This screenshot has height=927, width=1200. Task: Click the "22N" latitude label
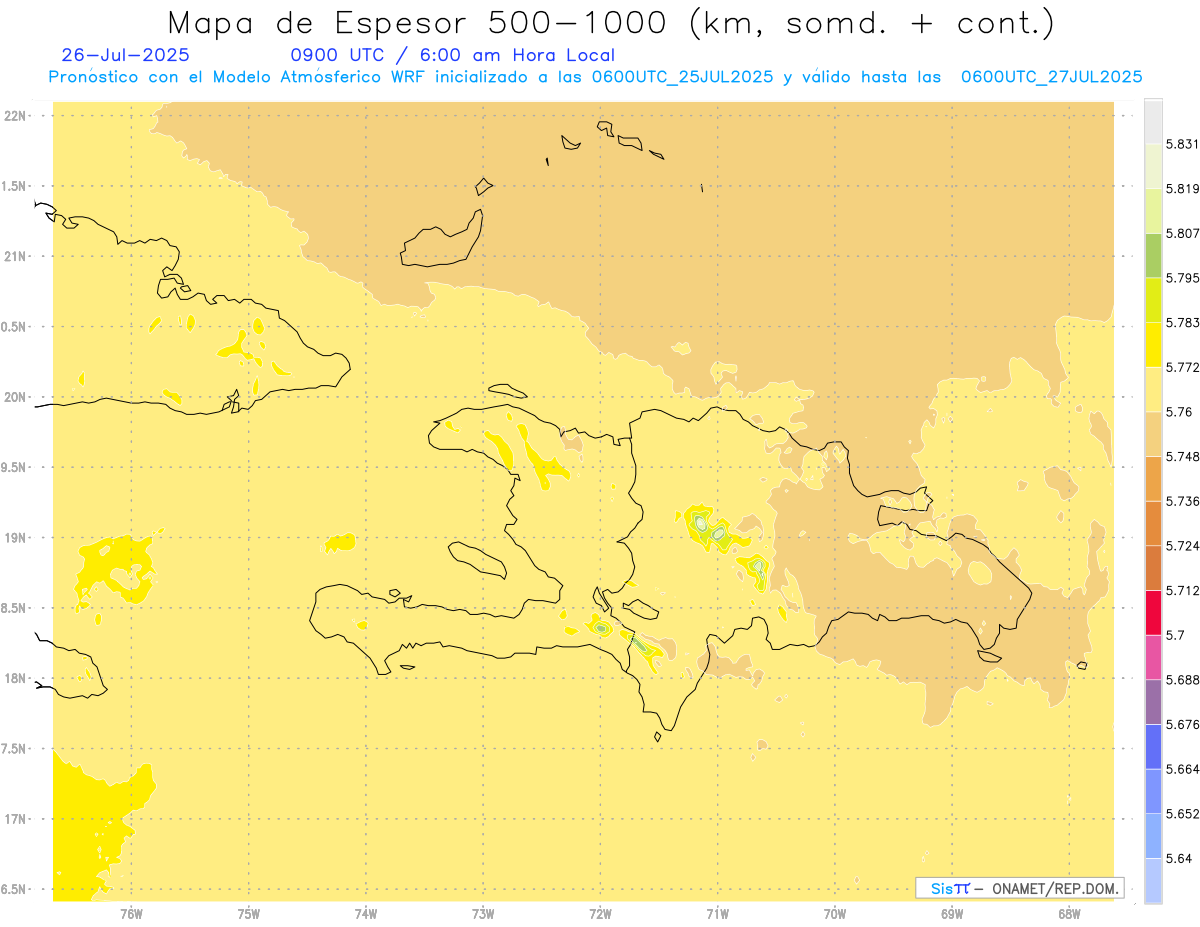pyautogui.click(x=16, y=116)
